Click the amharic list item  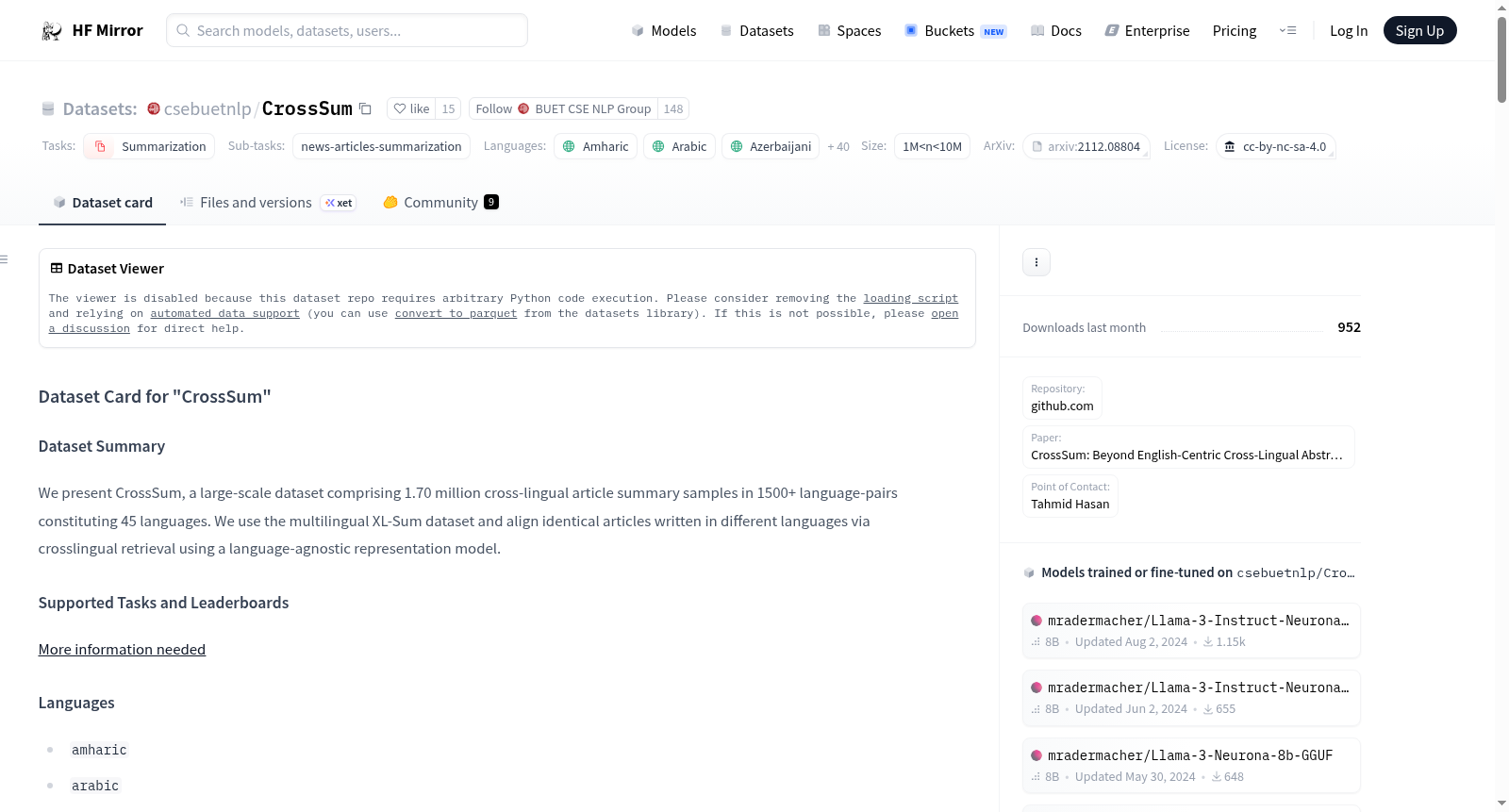99,750
